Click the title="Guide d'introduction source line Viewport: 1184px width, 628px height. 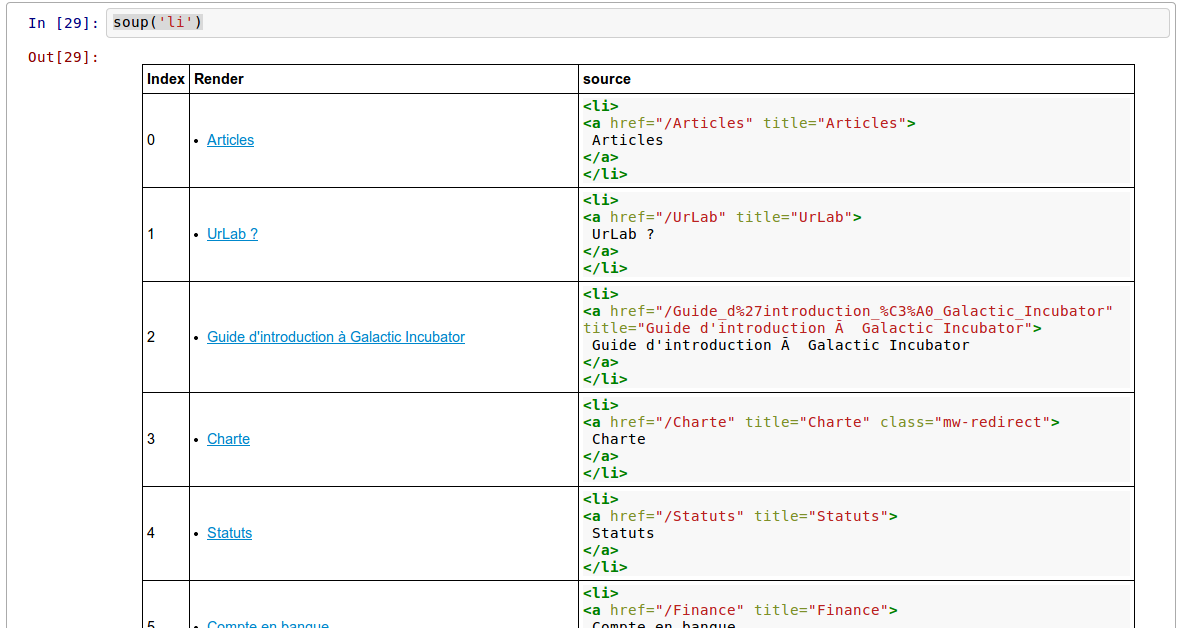point(812,328)
